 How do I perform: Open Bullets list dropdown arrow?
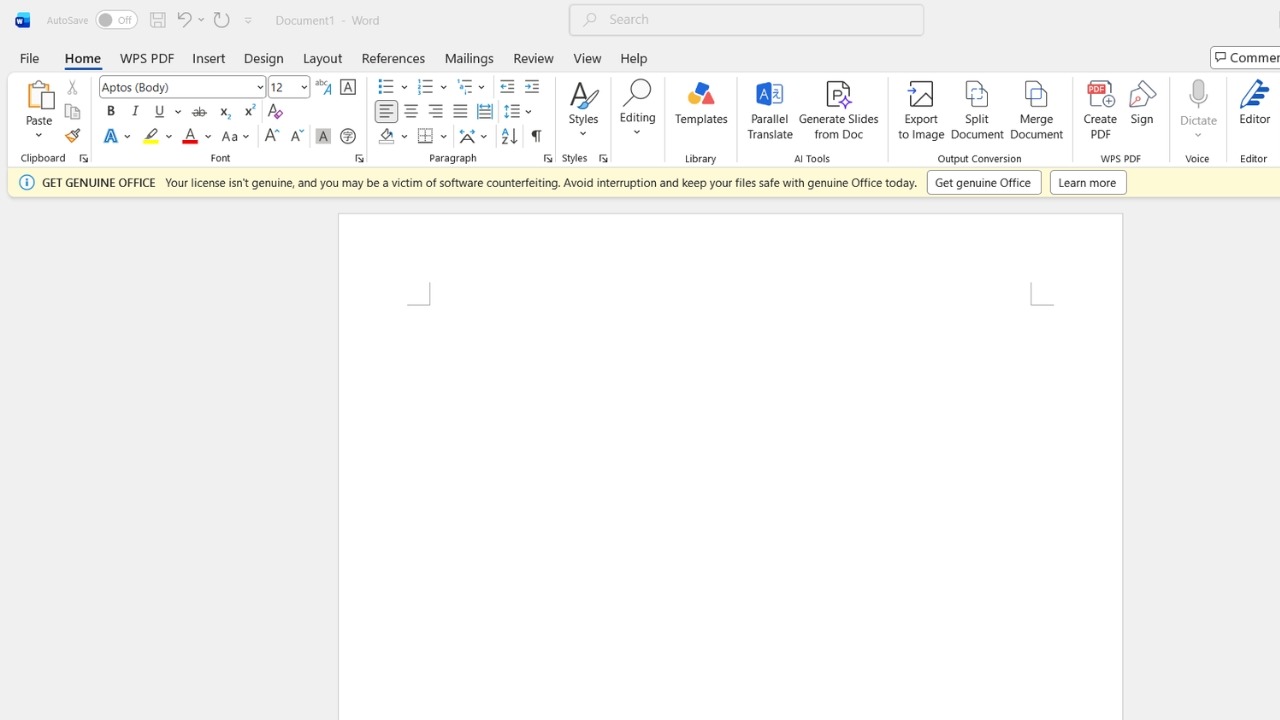404,88
